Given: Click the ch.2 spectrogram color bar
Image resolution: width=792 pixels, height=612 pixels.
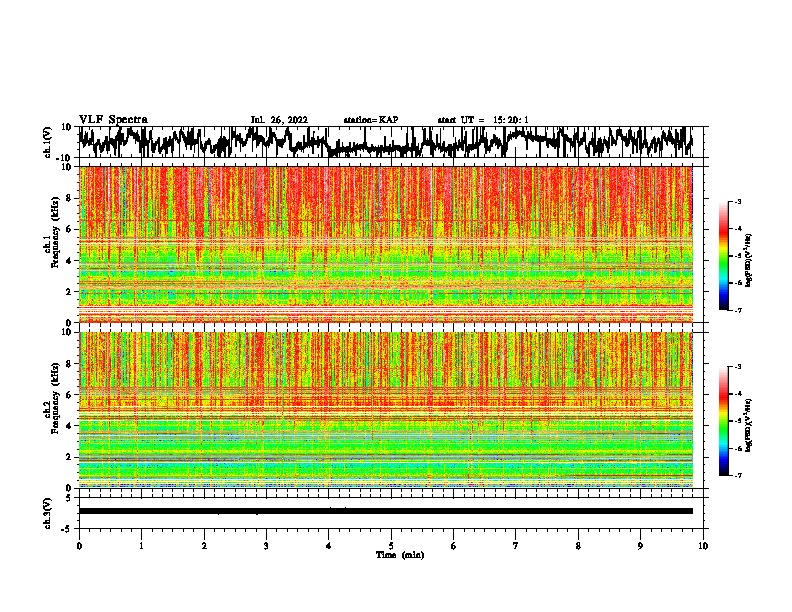Looking at the screenshot, I should tap(723, 421).
